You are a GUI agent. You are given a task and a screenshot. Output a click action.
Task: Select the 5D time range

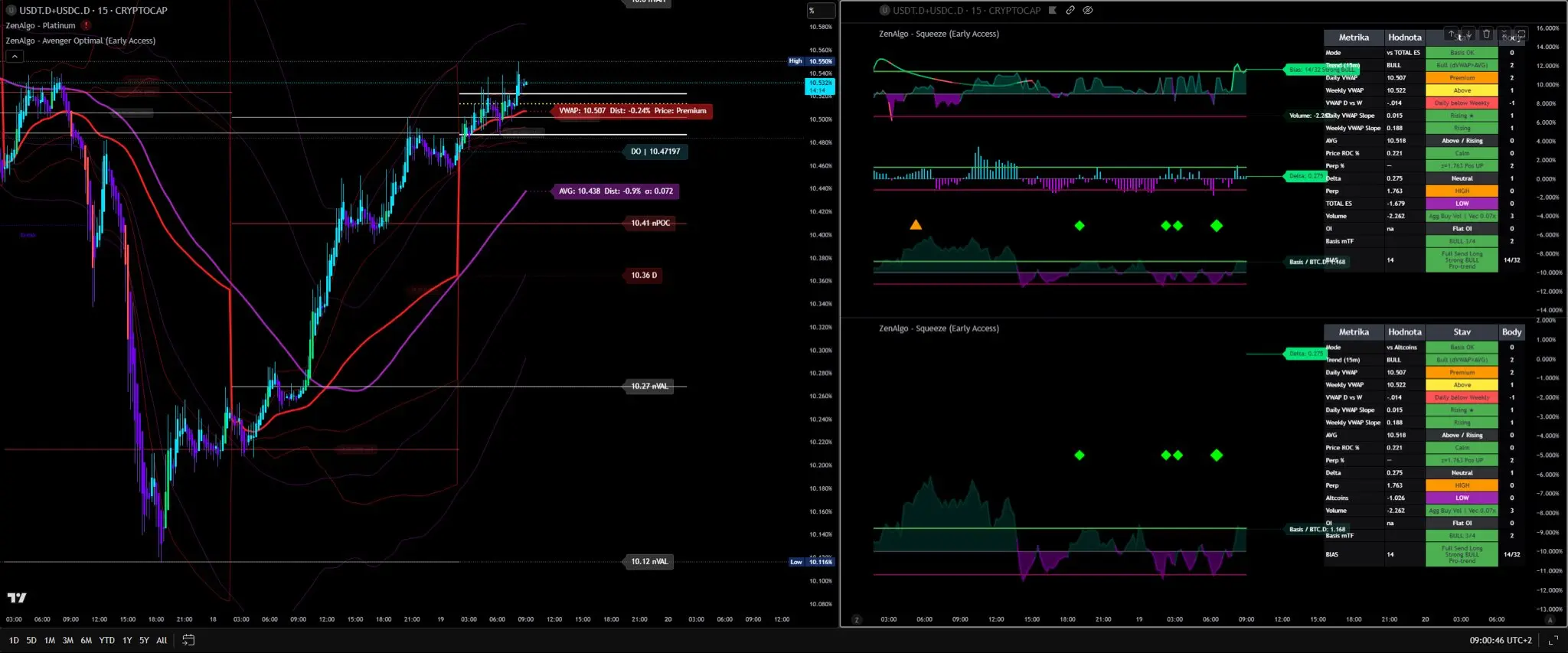point(31,640)
